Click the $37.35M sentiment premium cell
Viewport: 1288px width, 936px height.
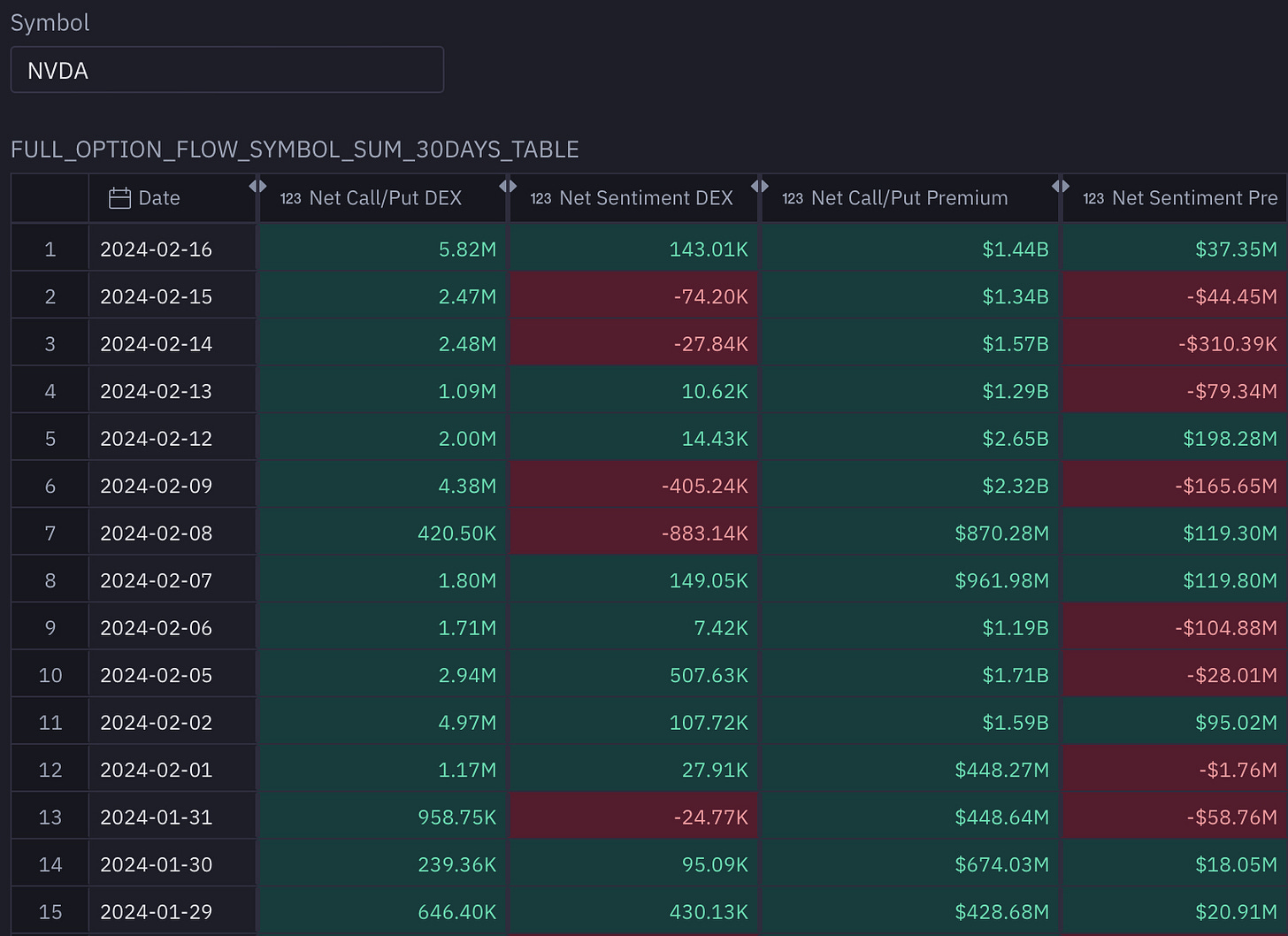(x=1175, y=249)
